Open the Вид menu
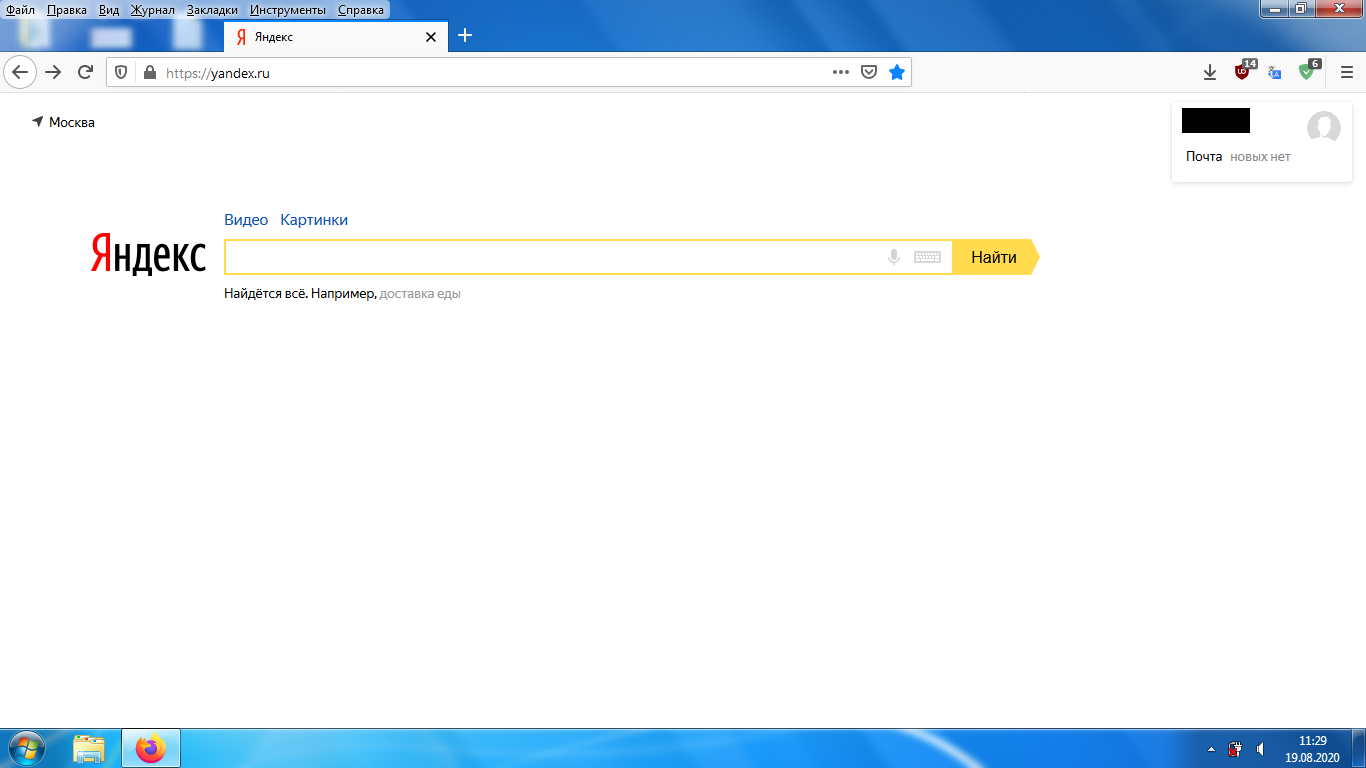Viewport: 1366px width, 768px height. click(x=109, y=9)
